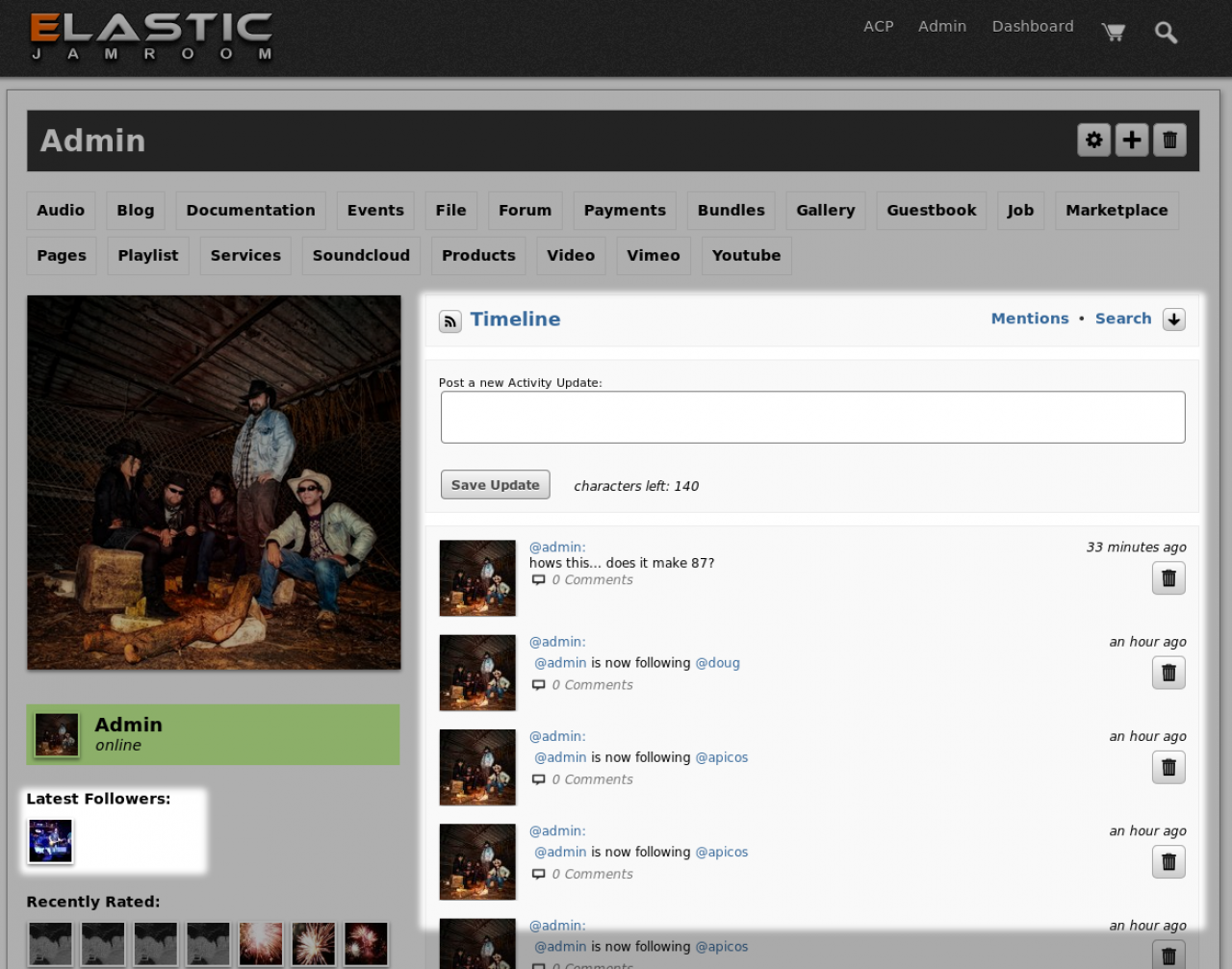Click the 'Recently Rated:' label
The image size is (1232, 969).
[x=93, y=902]
